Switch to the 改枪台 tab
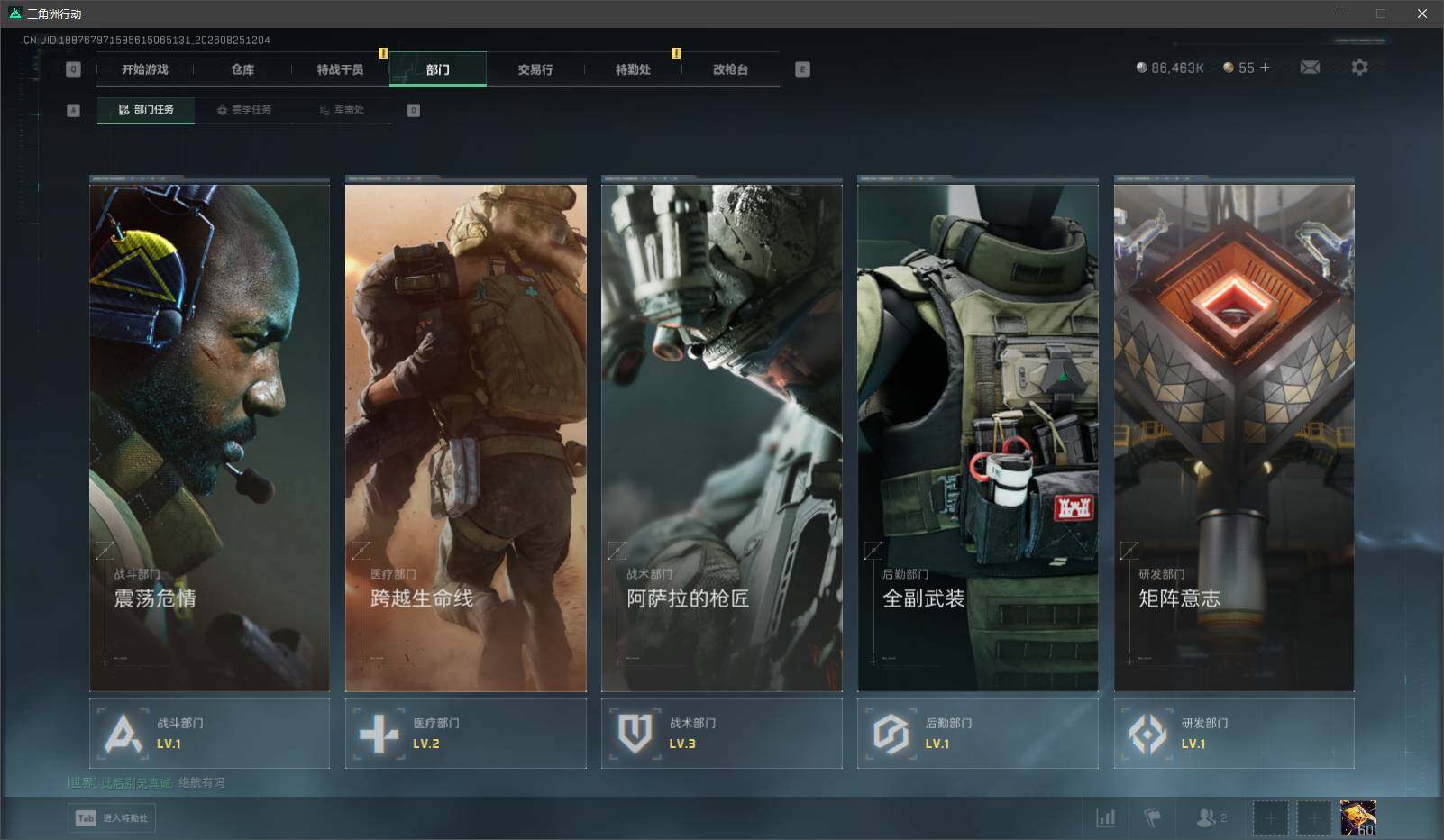Image resolution: width=1444 pixels, height=840 pixels. click(730, 69)
